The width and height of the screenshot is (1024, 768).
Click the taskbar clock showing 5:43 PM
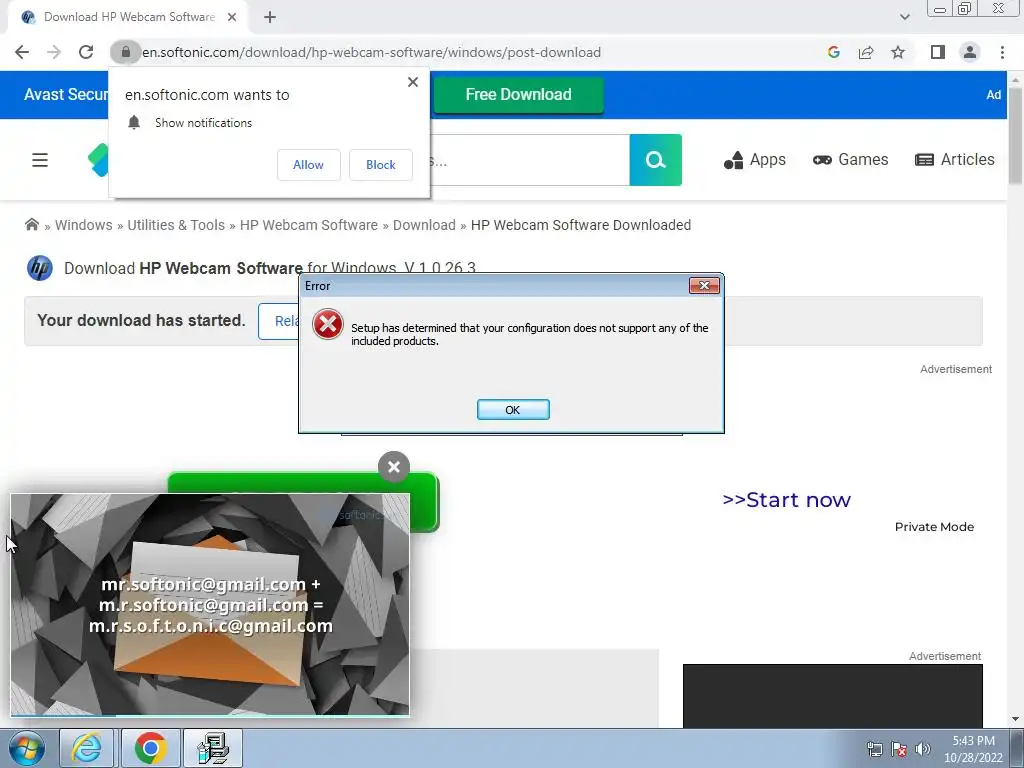pos(973,749)
